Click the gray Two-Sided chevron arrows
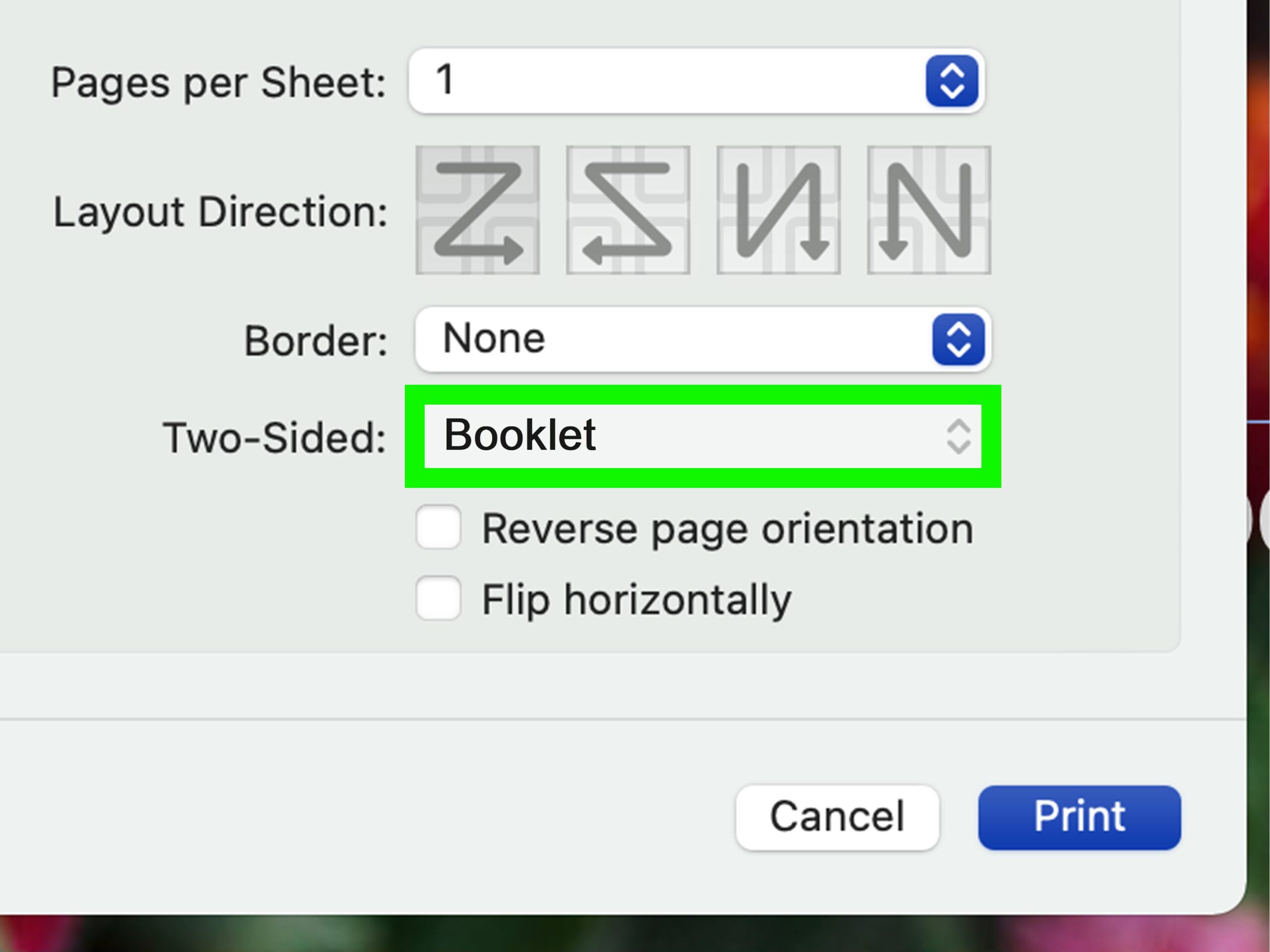This screenshot has height=952, width=1270. (958, 437)
